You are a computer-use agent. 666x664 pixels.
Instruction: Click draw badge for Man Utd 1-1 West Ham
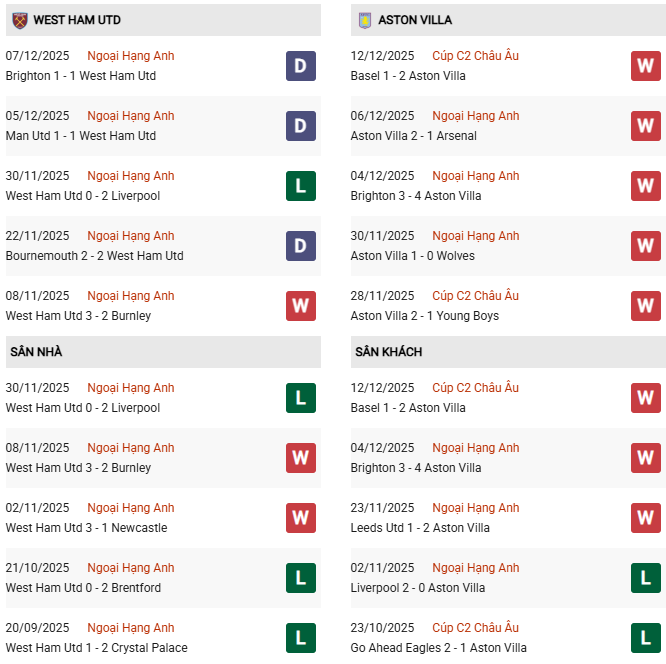301,126
